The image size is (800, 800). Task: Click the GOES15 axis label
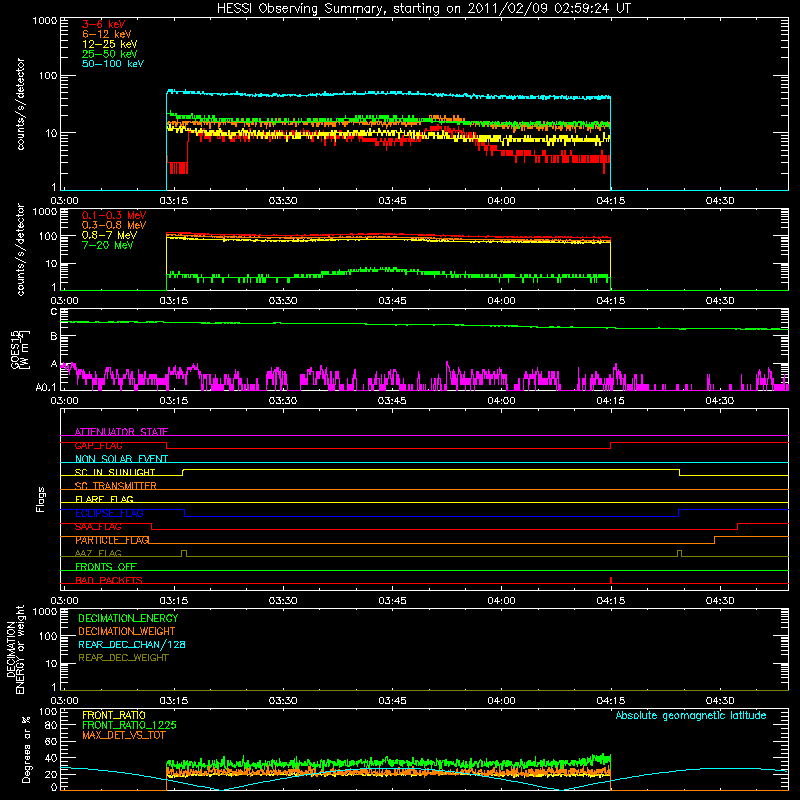(x=19, y=350)
